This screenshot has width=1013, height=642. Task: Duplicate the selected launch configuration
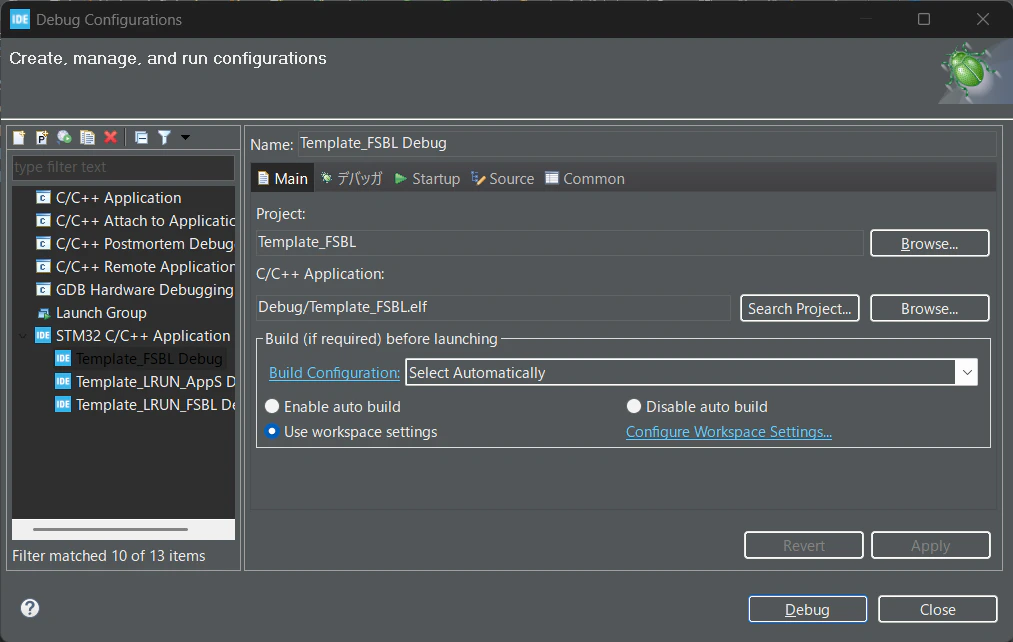[x=87, y=138]
